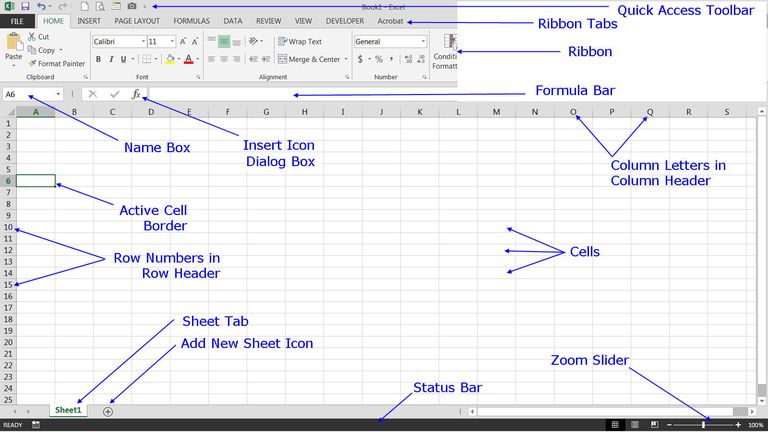768x432 pixels.
Task: Toggle Italic formatting
Action: pyautogui.click(x=111, y=59)
